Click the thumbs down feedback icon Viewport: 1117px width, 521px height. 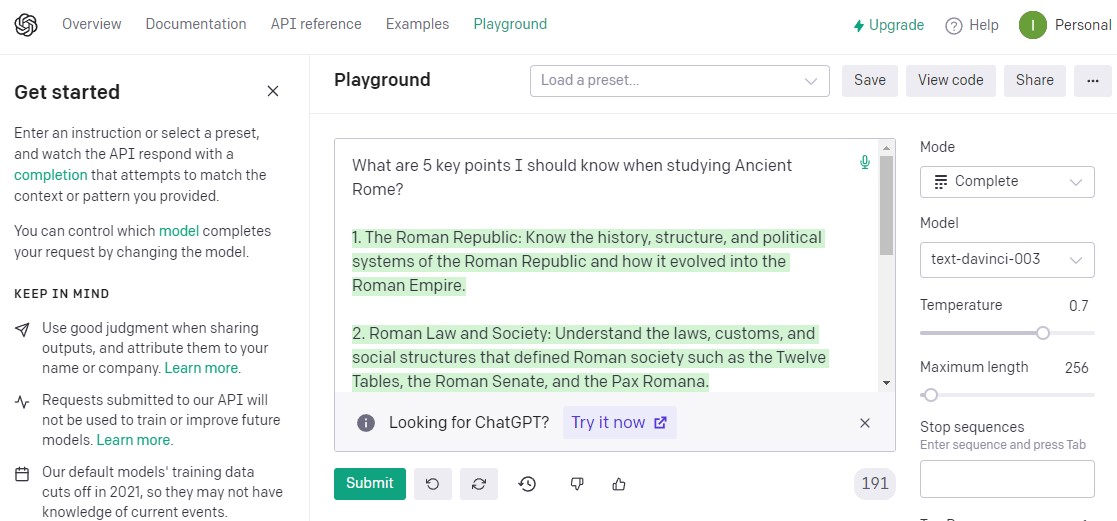pos(576,484)
